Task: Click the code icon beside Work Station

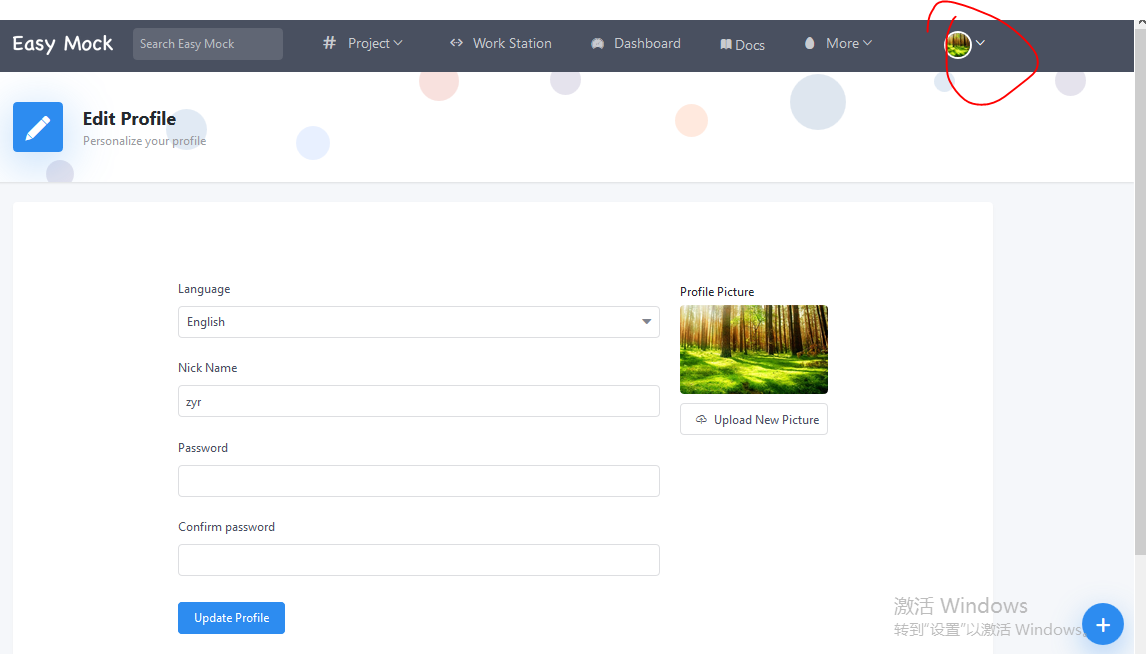Action: (456, 42)
